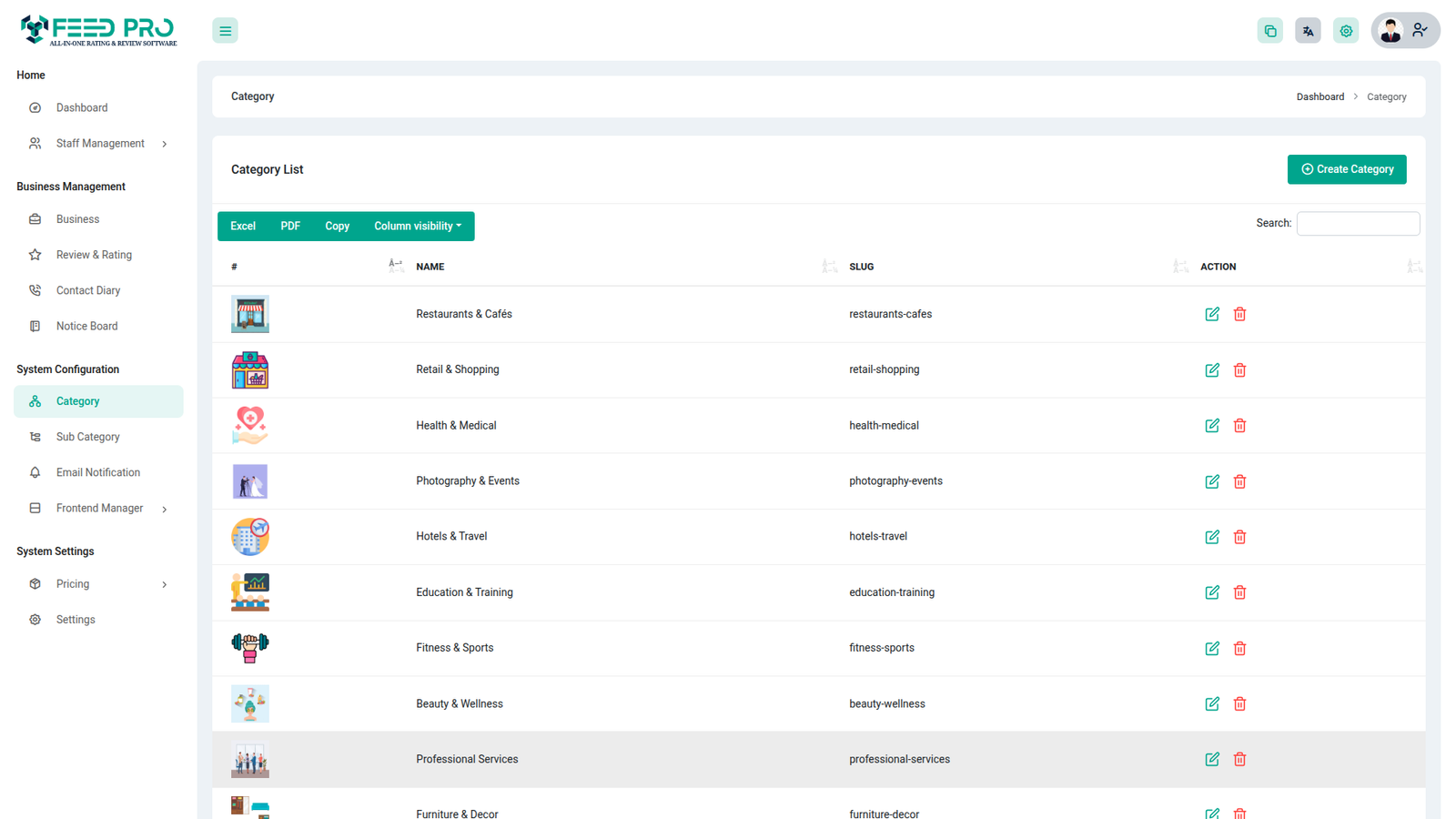Export the table using Excel button
Screen dimensions: 1456x819
[243, 227]
